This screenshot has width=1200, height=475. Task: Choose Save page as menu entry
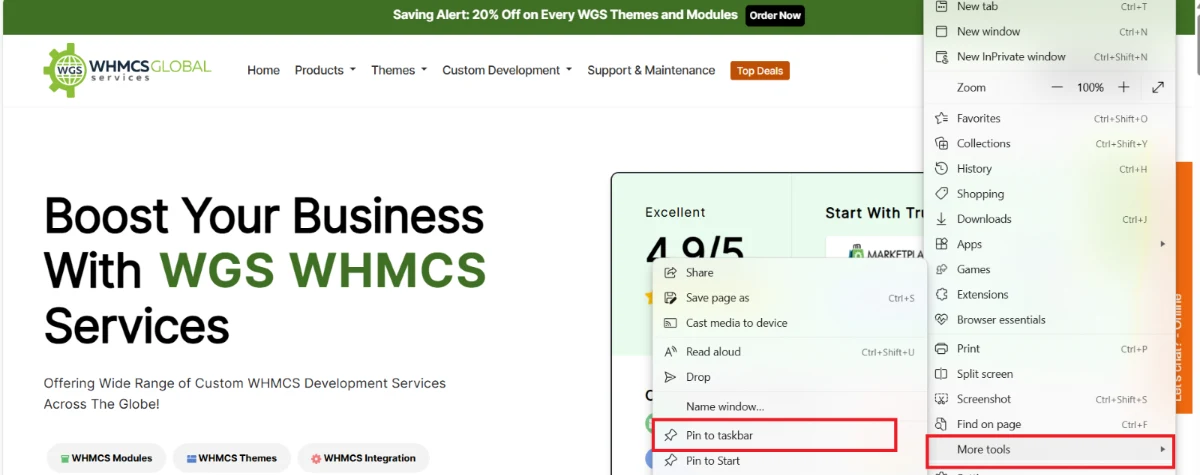click(790, 298)
